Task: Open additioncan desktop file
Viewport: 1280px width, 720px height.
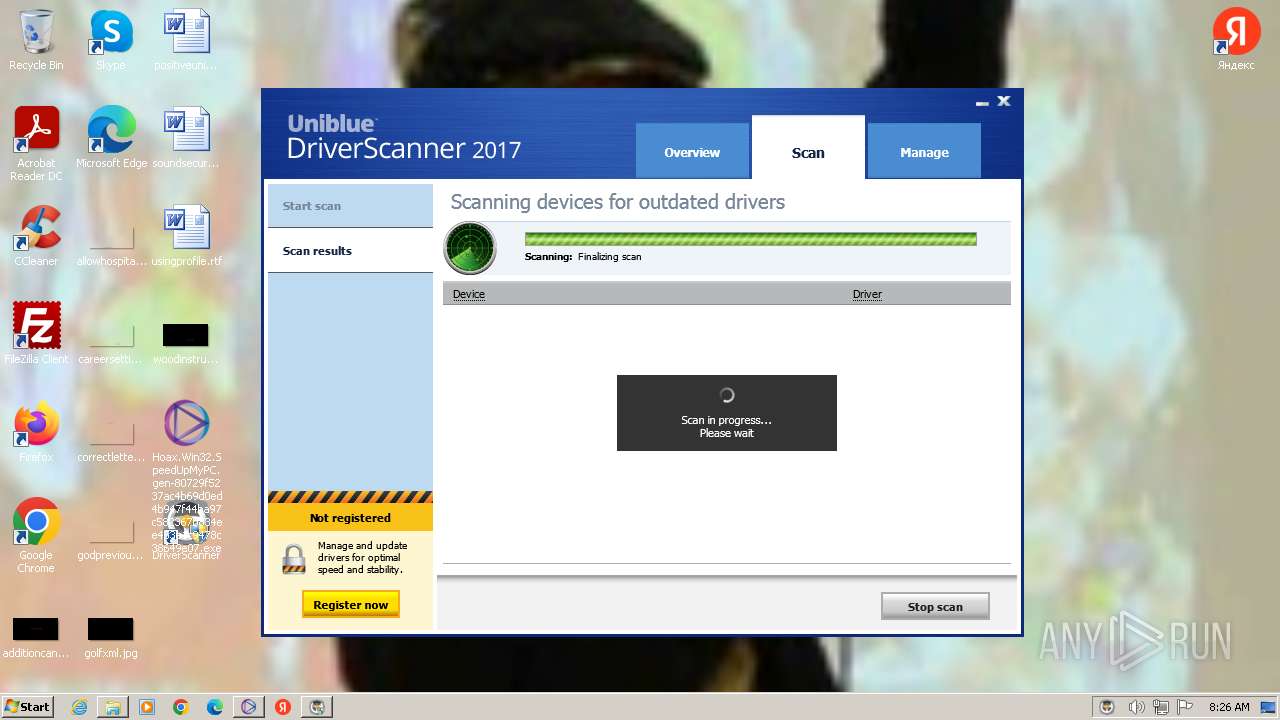Action: coord(36,638)
